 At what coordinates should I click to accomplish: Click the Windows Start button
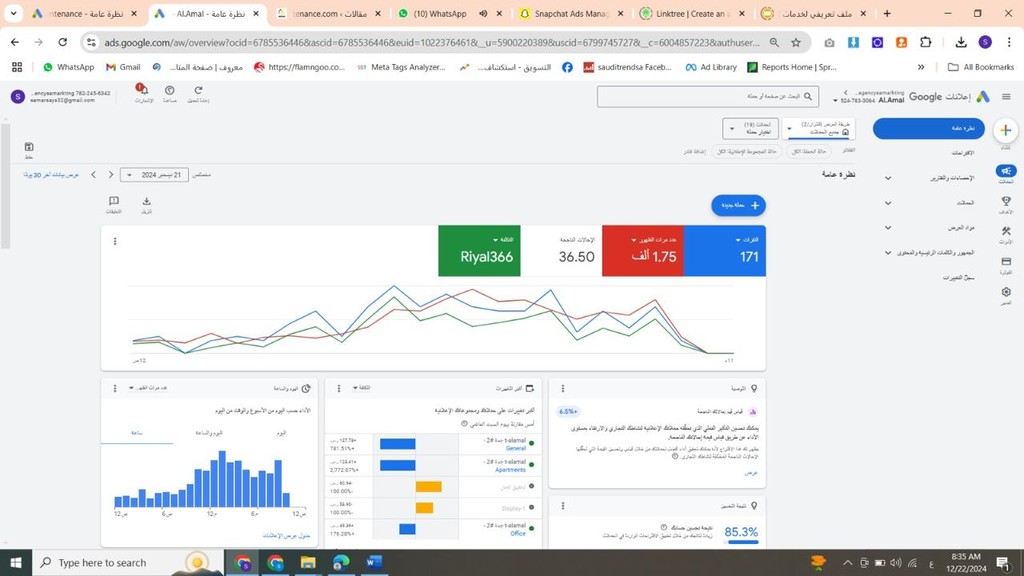pyautogui.click(x=16, y=562)
